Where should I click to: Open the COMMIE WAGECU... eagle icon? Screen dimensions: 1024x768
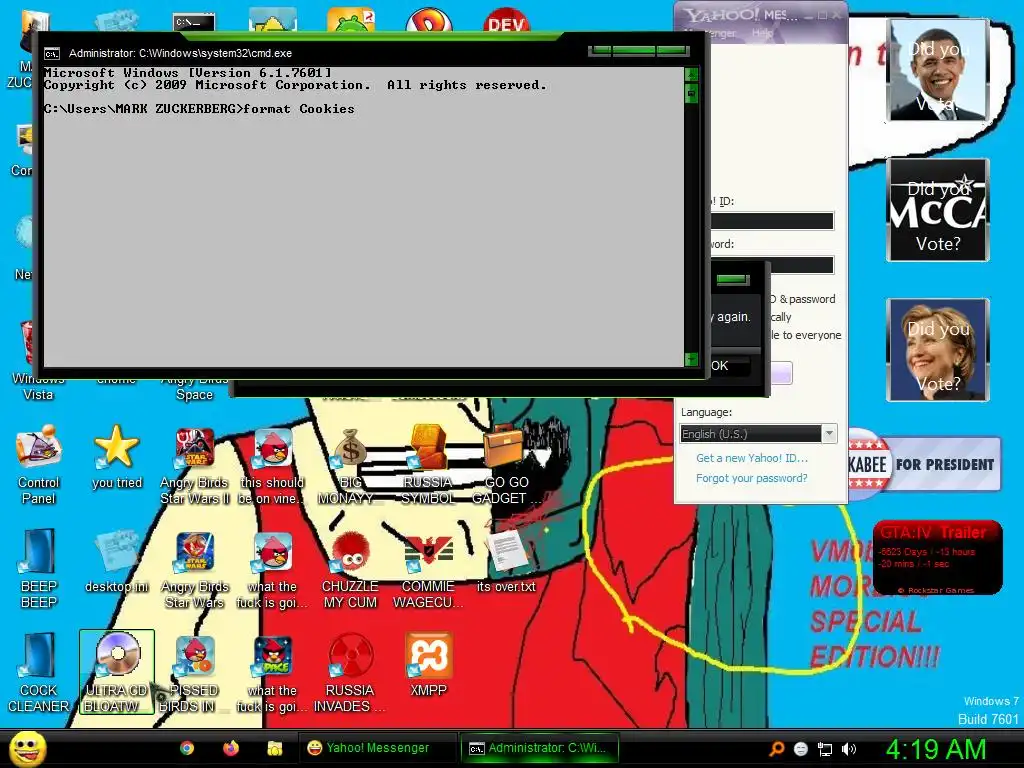(428, 569)
